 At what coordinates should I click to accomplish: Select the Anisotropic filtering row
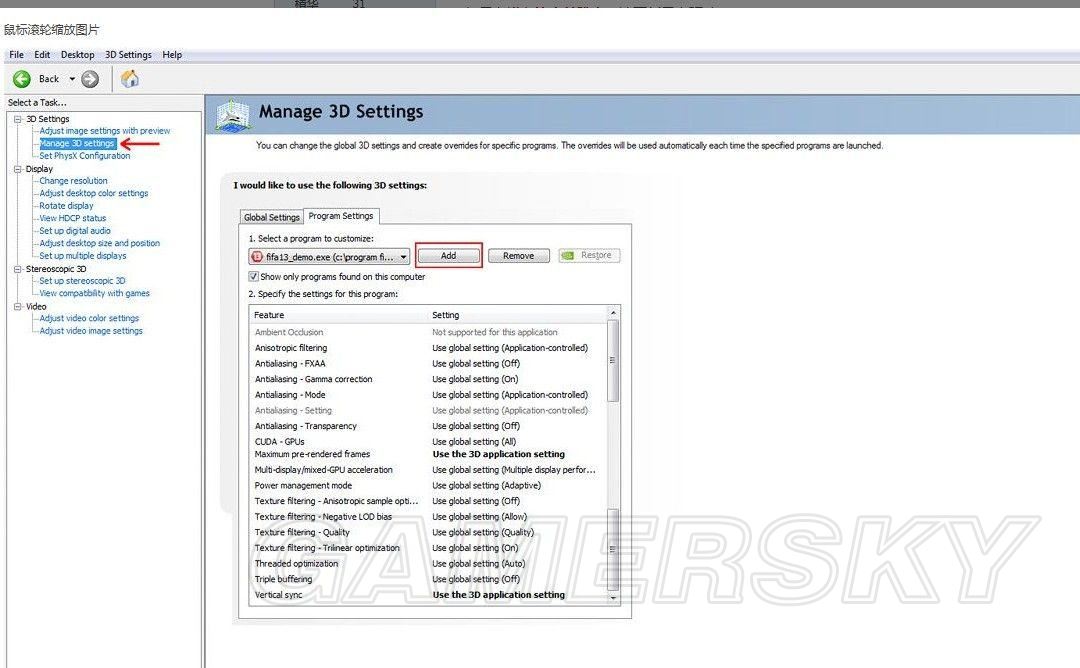428,348
